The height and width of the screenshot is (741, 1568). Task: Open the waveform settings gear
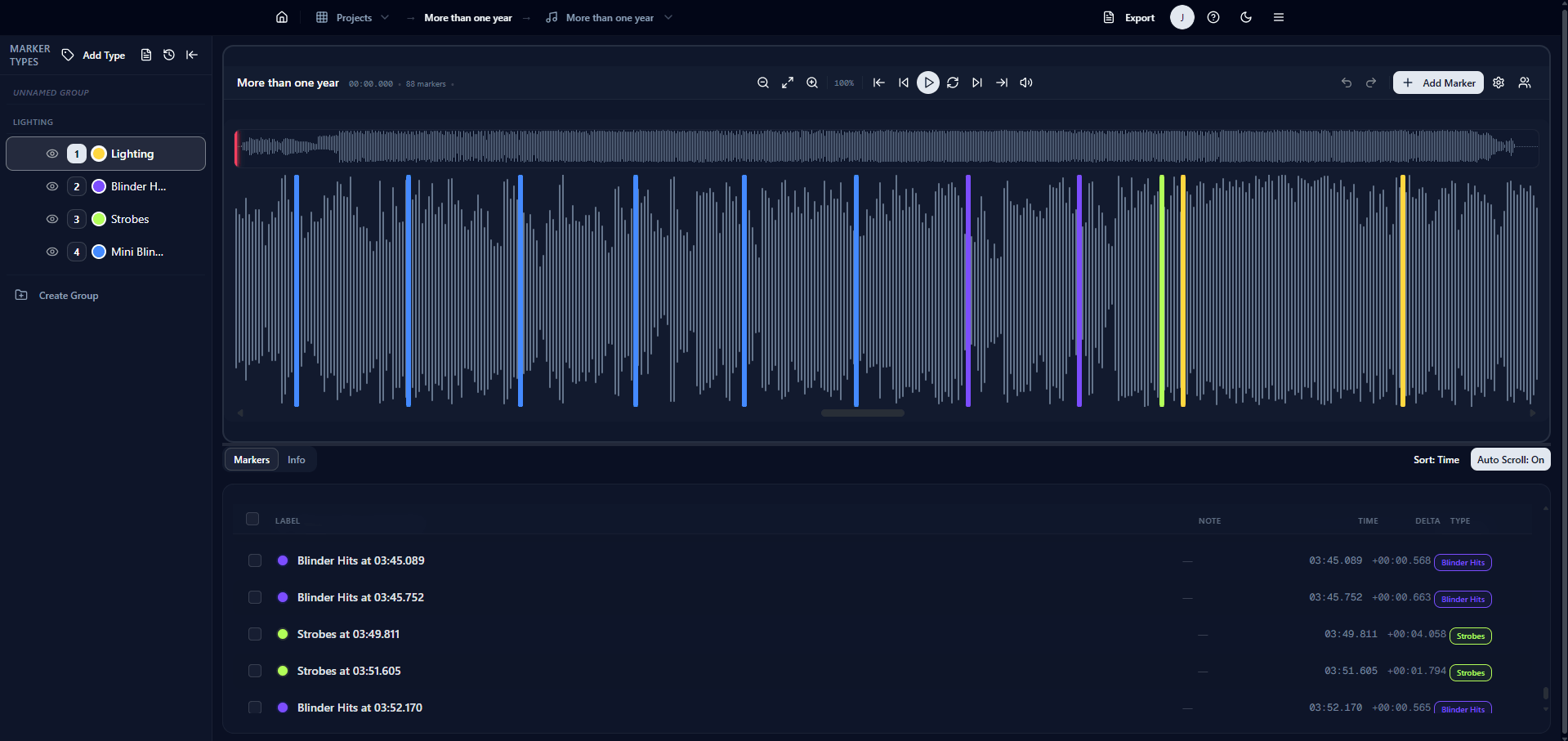tap(1499, 83)
